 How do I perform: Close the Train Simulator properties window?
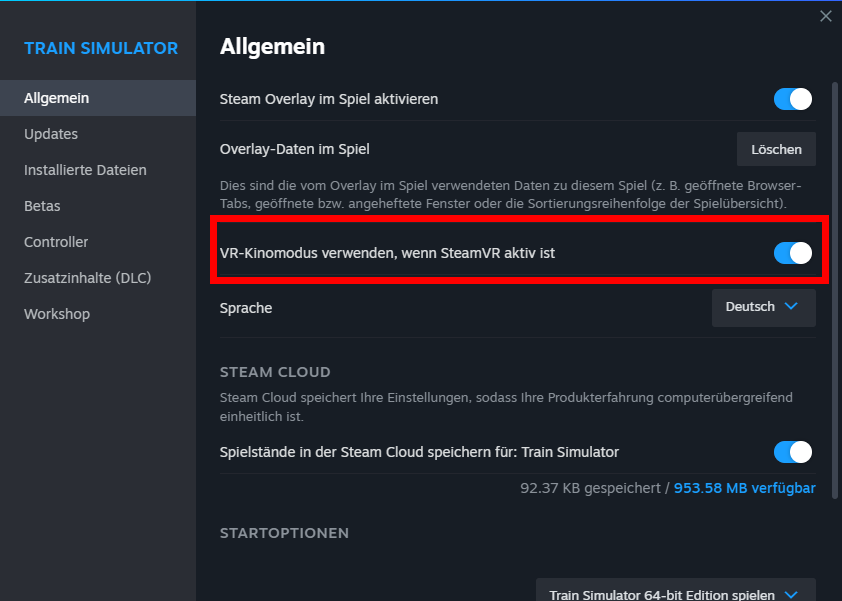click(x=825, y=16)
